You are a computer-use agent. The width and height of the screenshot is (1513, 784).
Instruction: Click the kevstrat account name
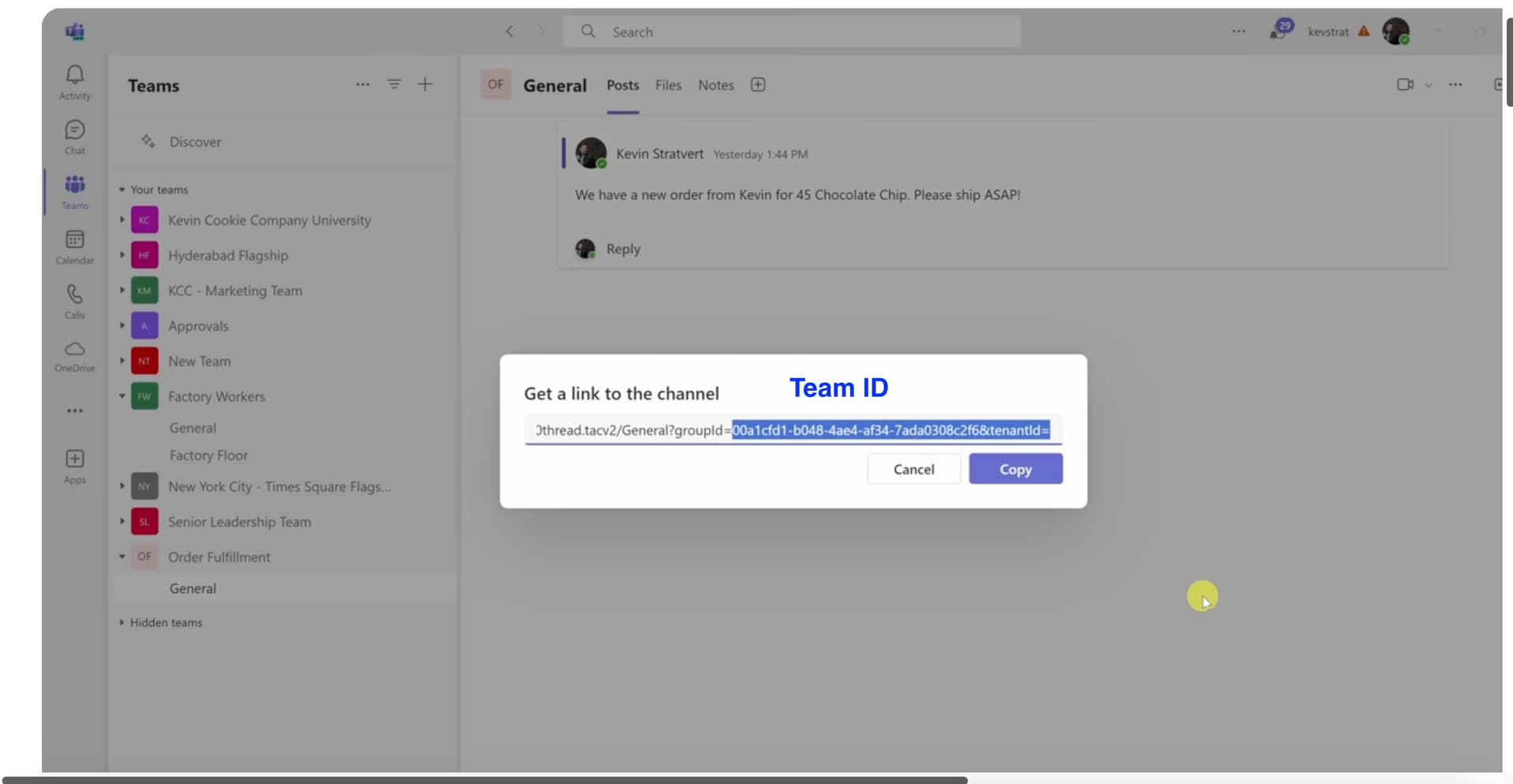click(x=1329, y=32)
